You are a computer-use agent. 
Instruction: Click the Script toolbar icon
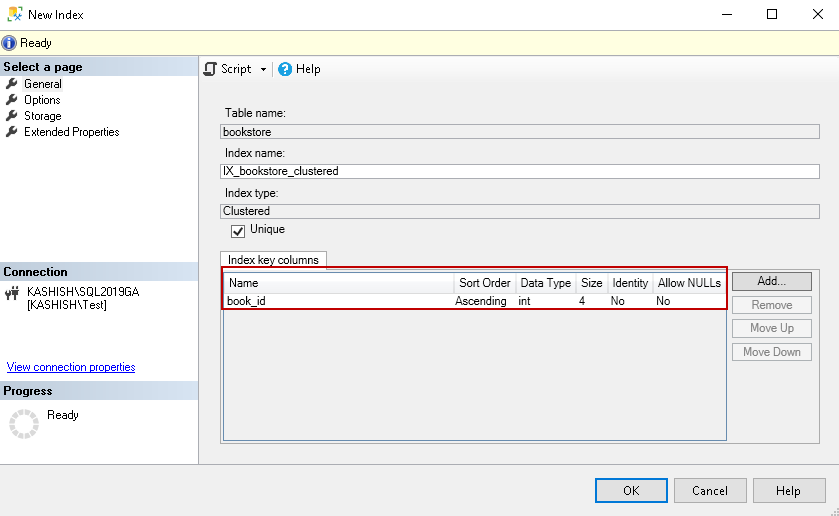[x=211, y=69]
